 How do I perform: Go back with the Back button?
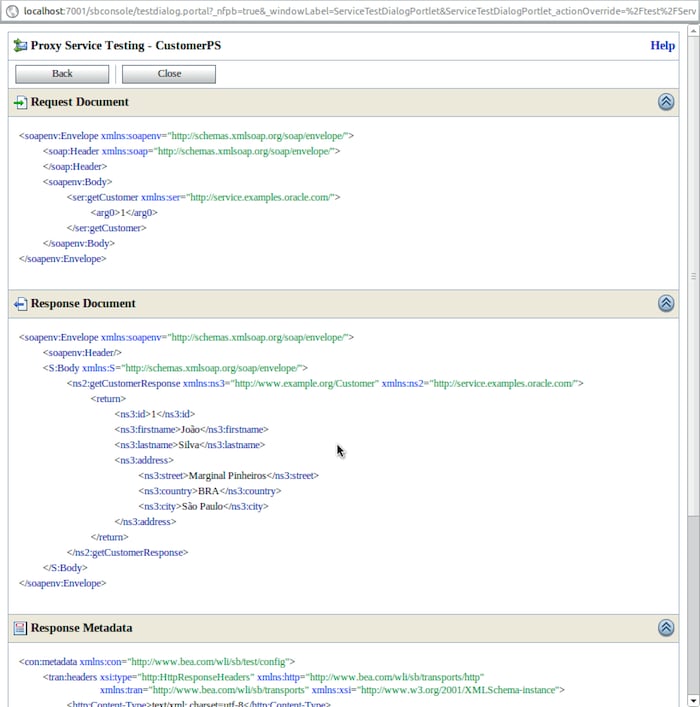pos(62,74)
